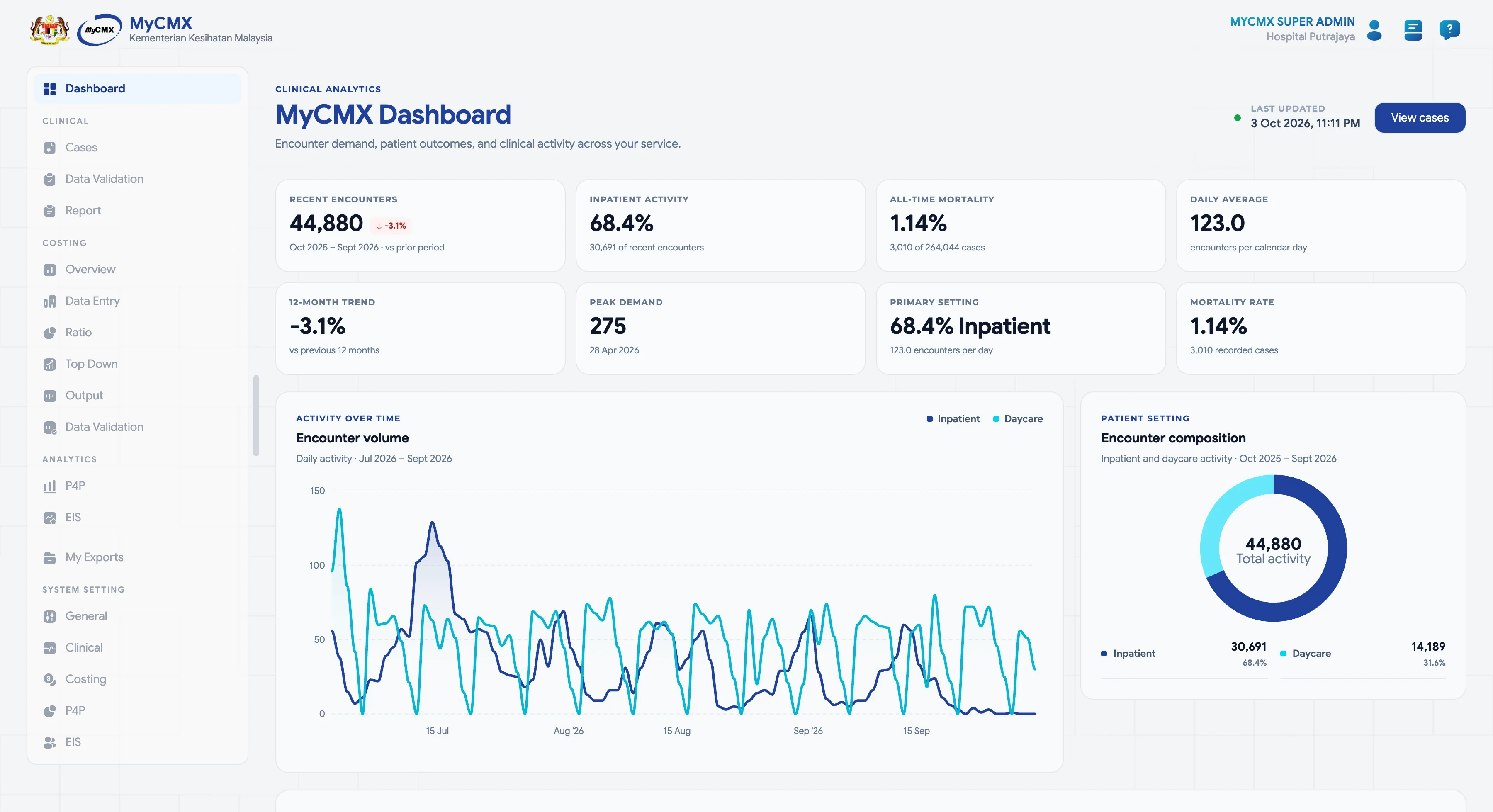Image resolution: width=1493 pixels, height=812 pixels.
Task: Click the user profile icon
Action: tap(1374, 29)
